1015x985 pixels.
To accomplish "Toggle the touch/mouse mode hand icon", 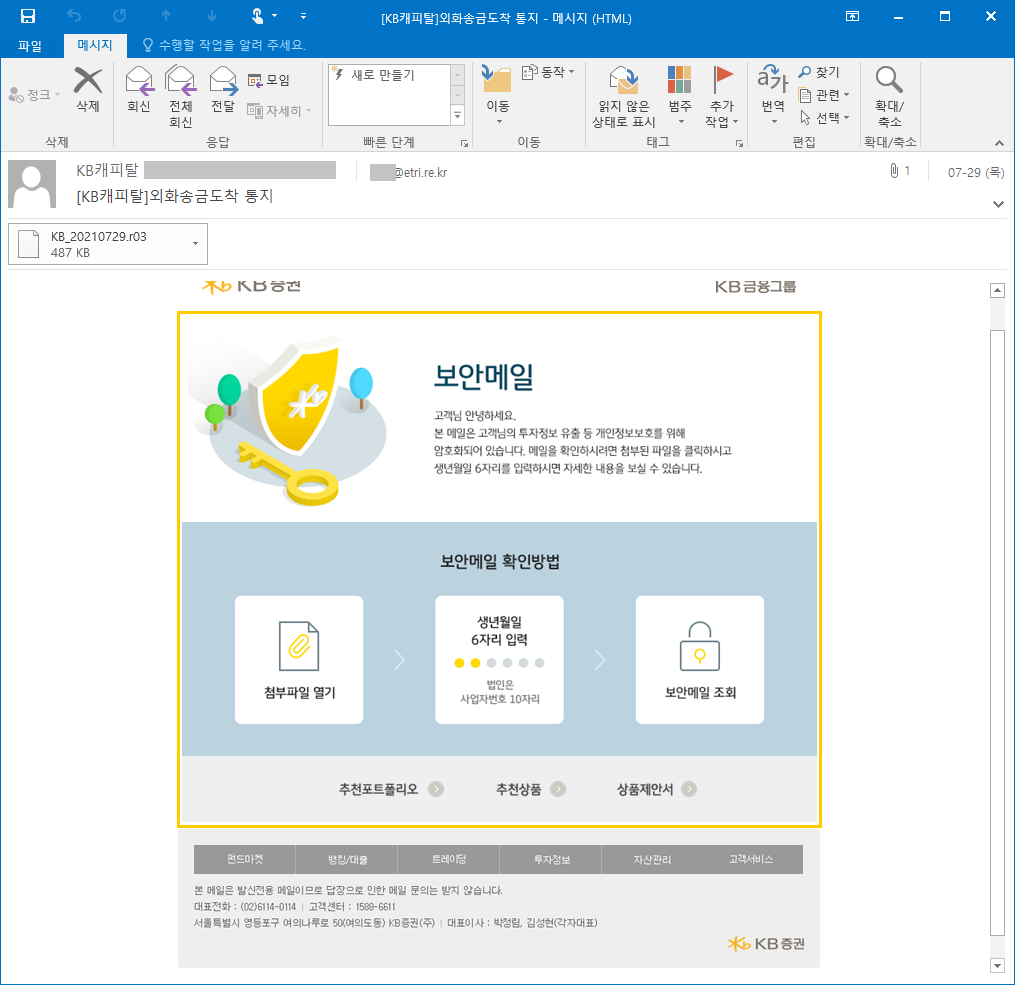I will [x=258, y=16].
